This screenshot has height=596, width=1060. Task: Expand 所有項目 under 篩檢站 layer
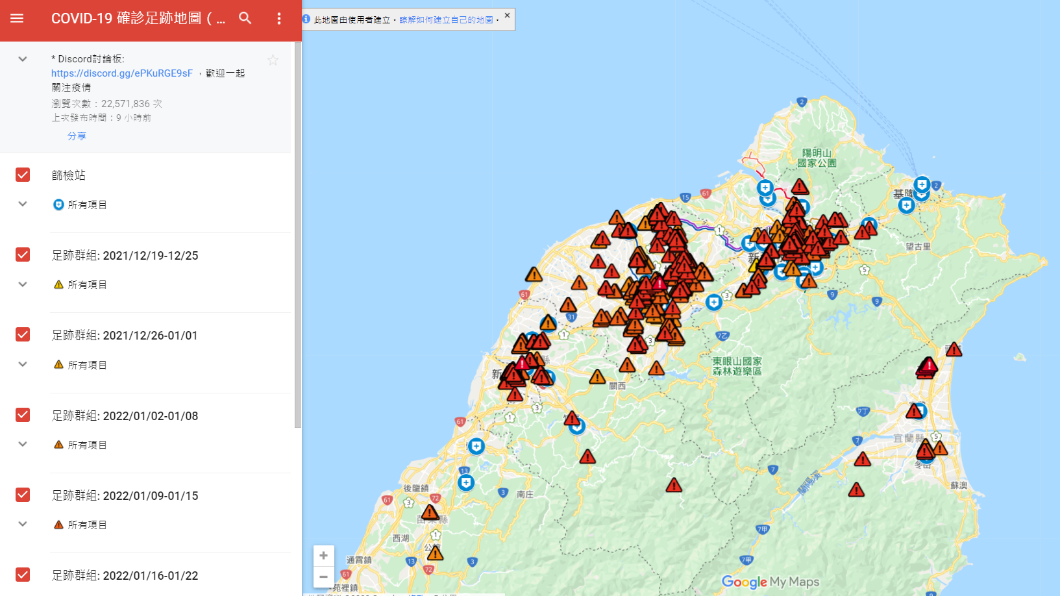pos(22,204)
